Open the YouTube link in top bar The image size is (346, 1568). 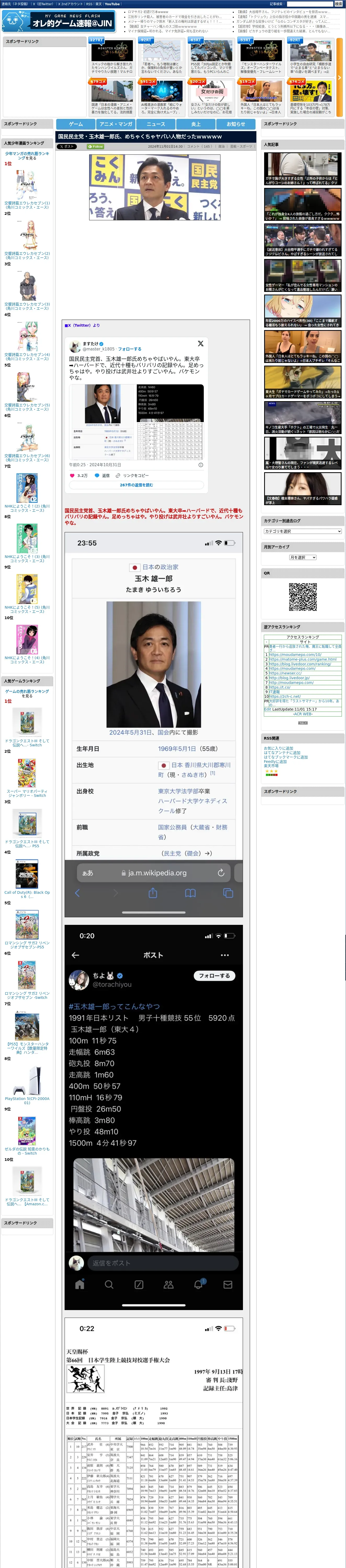pyautogui.click(x=112, y=4)
